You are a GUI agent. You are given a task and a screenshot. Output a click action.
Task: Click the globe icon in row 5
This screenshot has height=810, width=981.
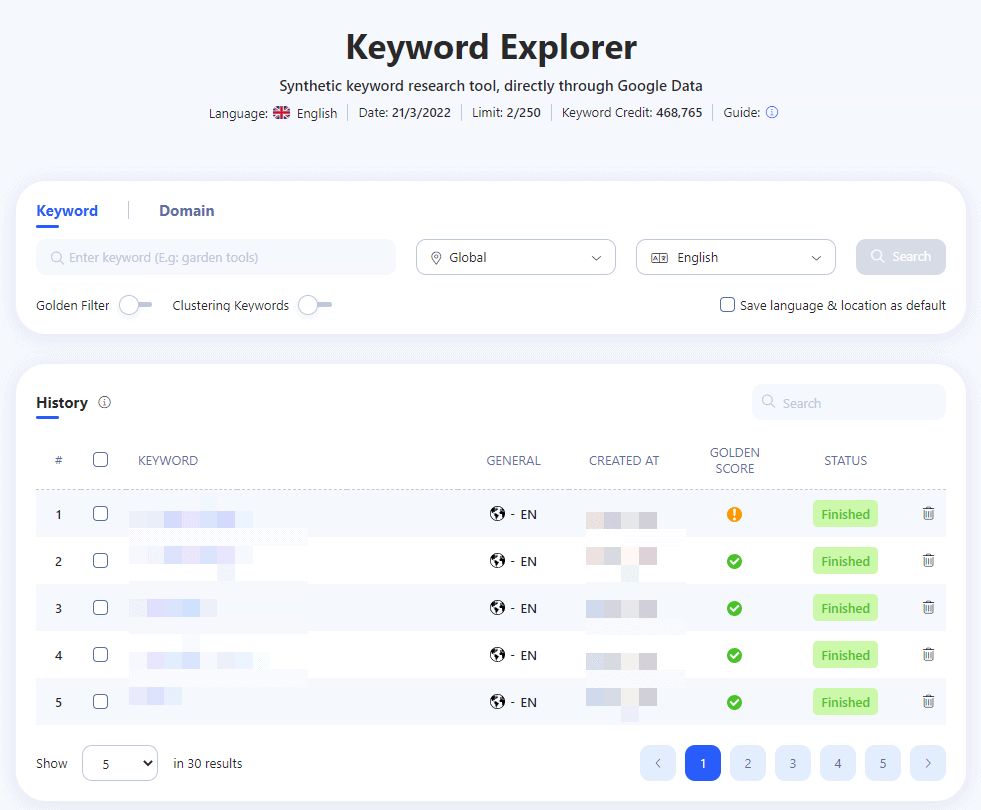497,701
